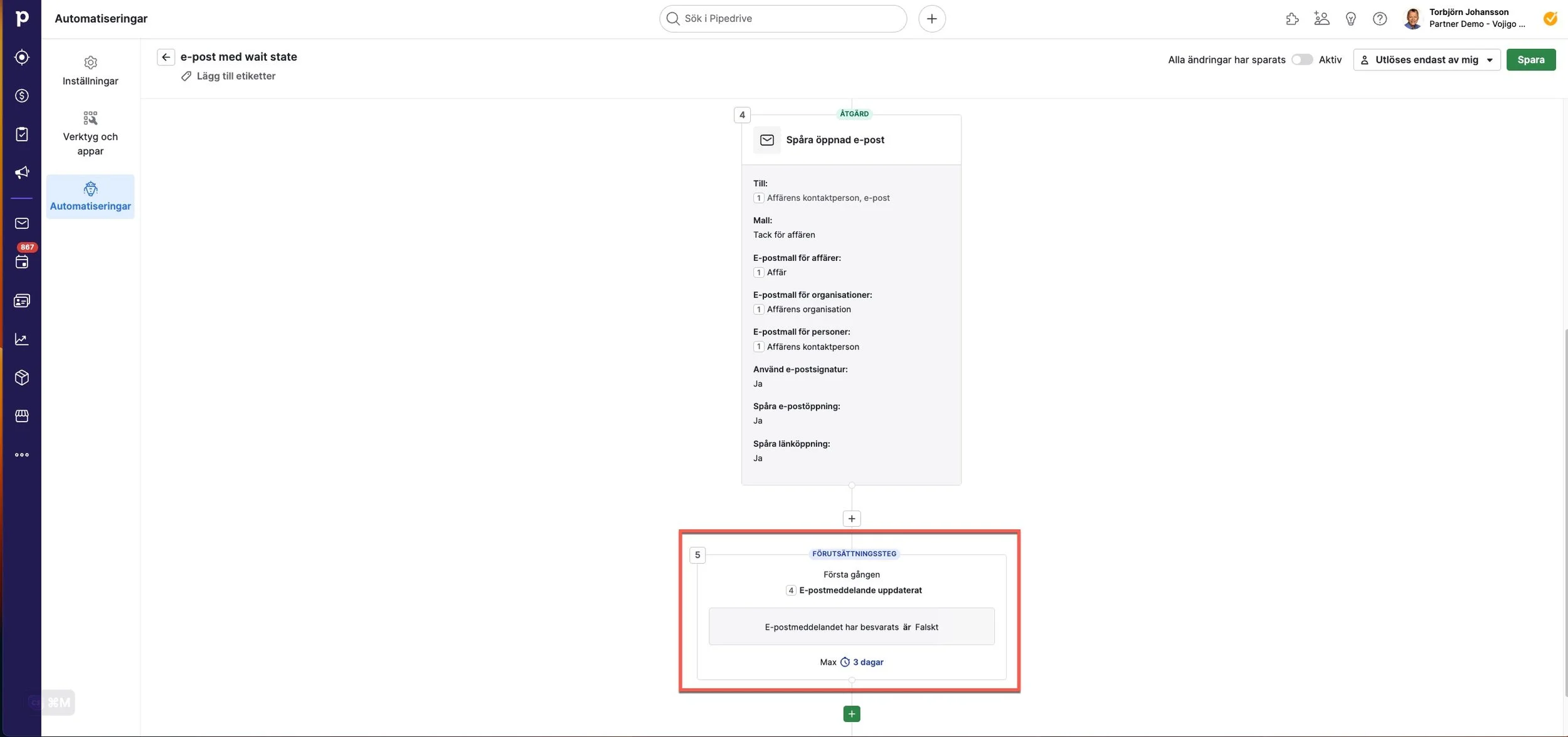1568x737 pixels.
Task: Add step with green plus button
Action: pos(851,714)
